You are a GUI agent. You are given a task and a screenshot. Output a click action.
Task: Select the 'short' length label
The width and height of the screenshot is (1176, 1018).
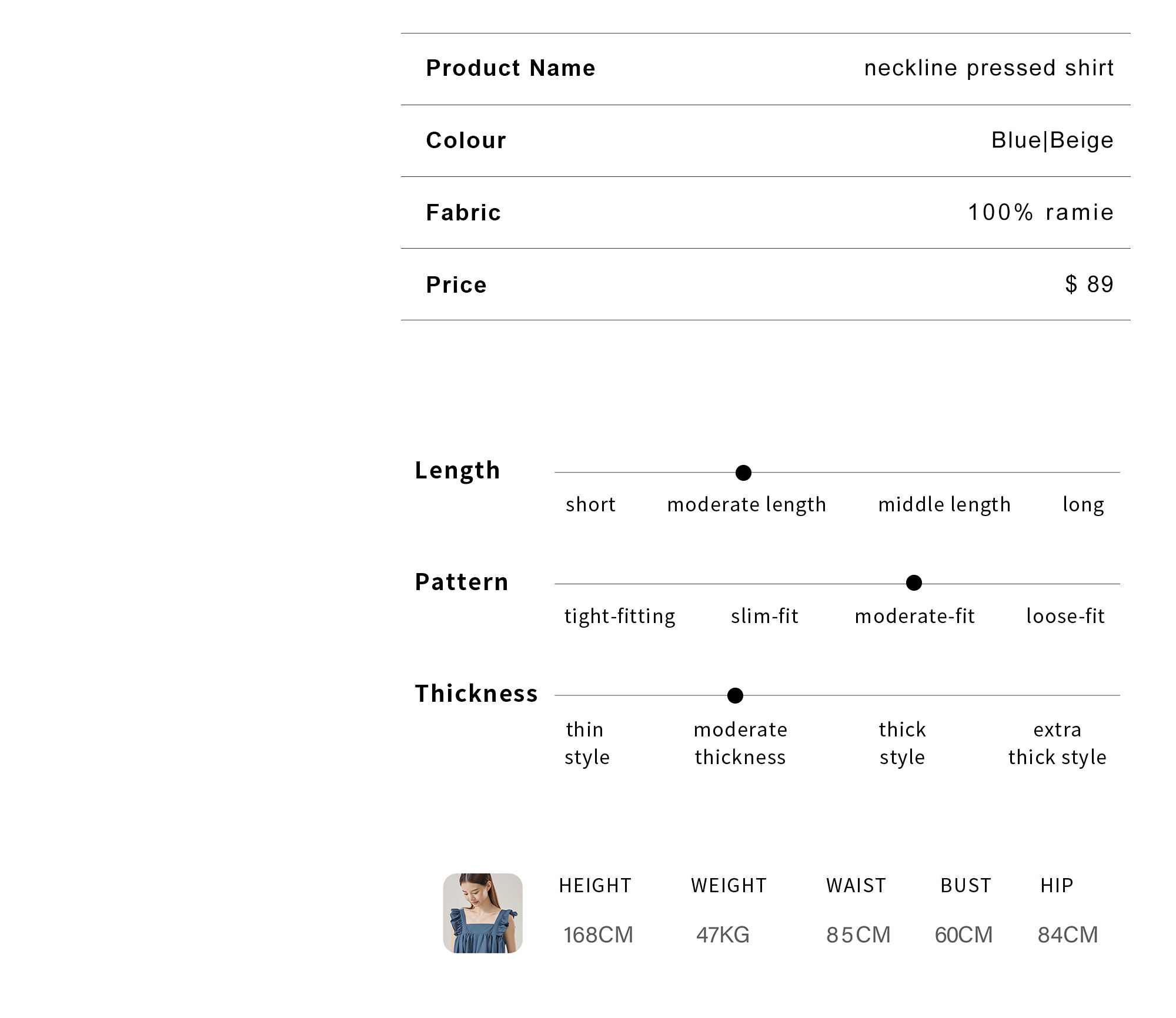point(590,504)
